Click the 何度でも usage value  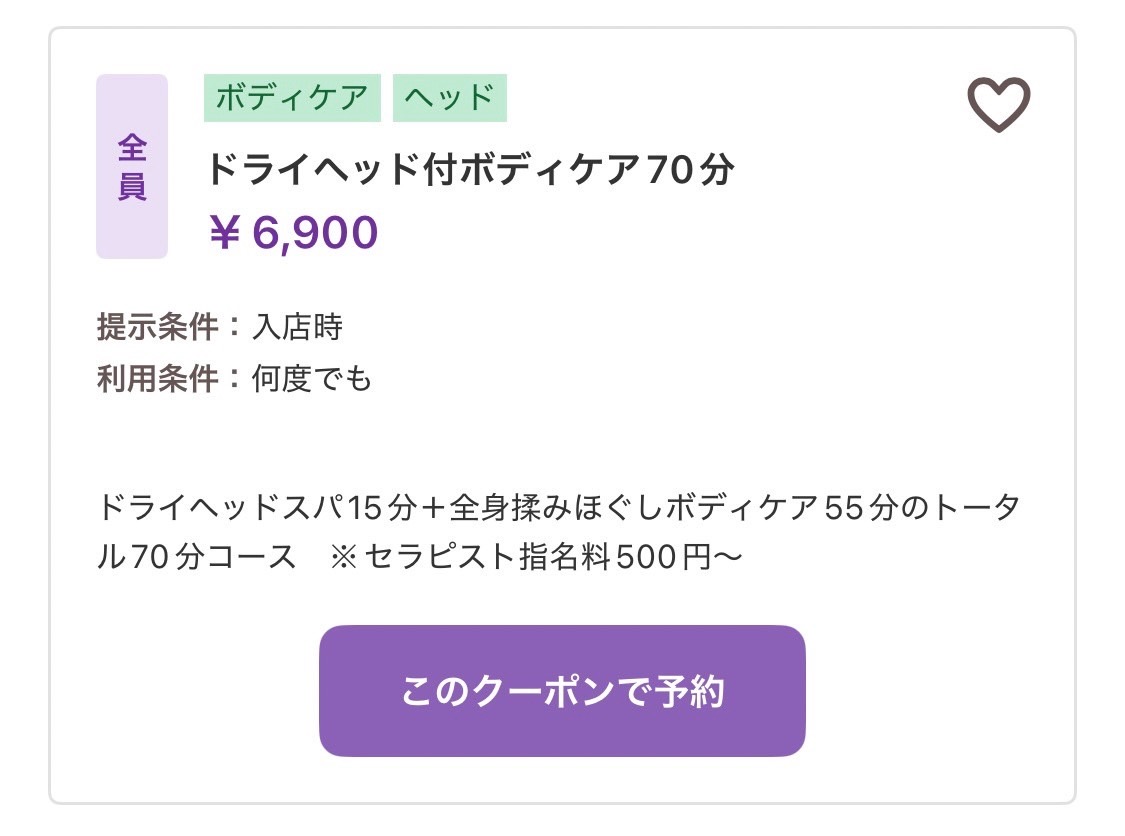pyautogui.click(x=311, y=378)
